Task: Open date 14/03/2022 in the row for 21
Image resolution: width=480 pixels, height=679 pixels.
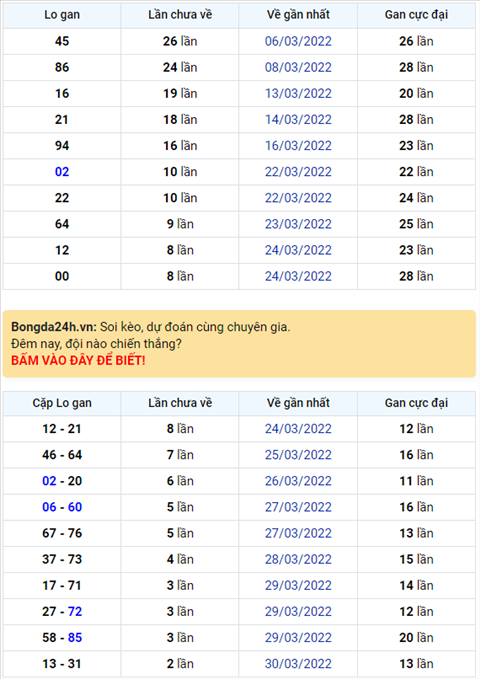Action: click(298, 120)
